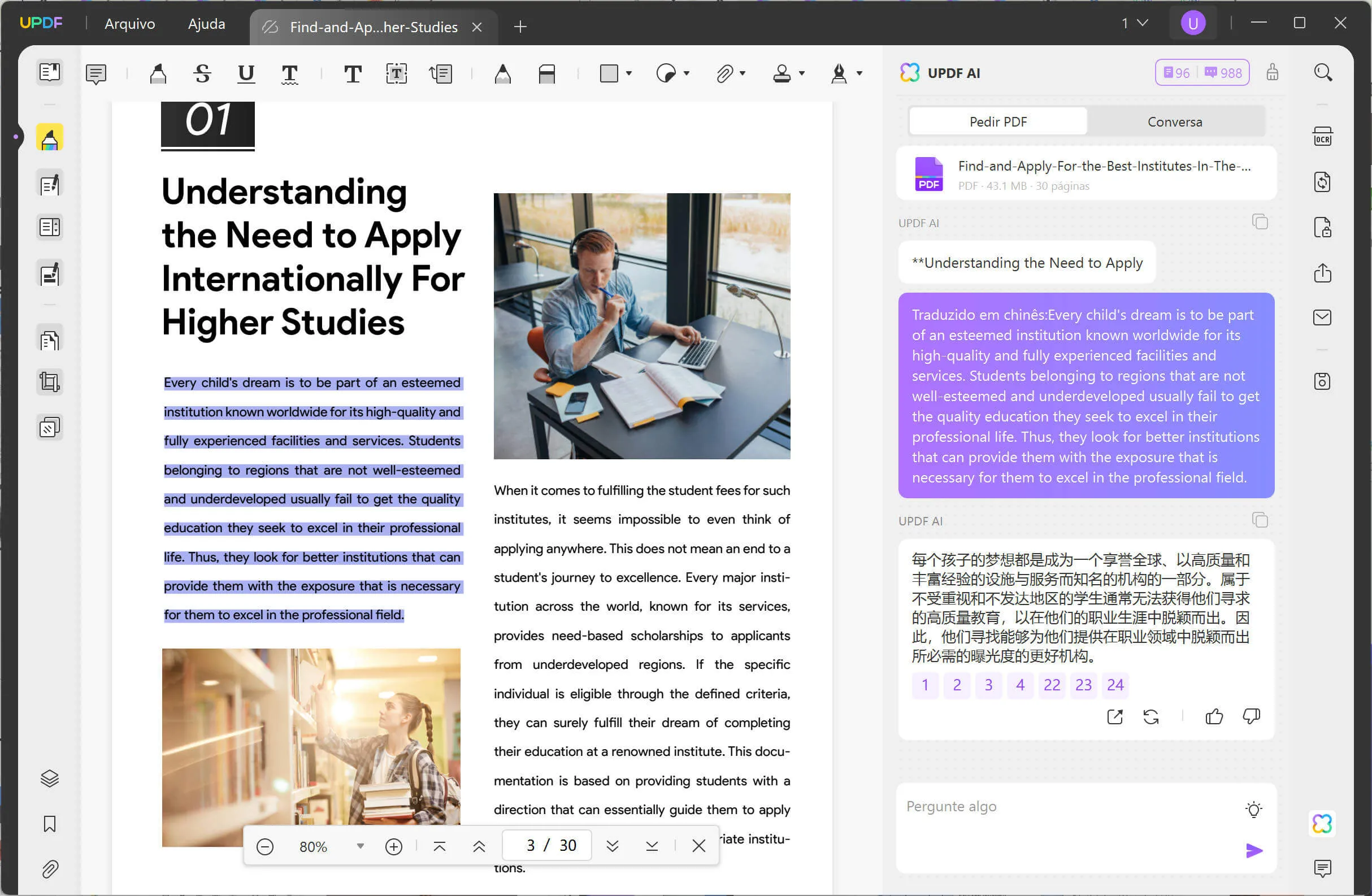Copy the Chinese AI translation response
This screenshot has width=1372, height=896.
[x=1260, y=520]
